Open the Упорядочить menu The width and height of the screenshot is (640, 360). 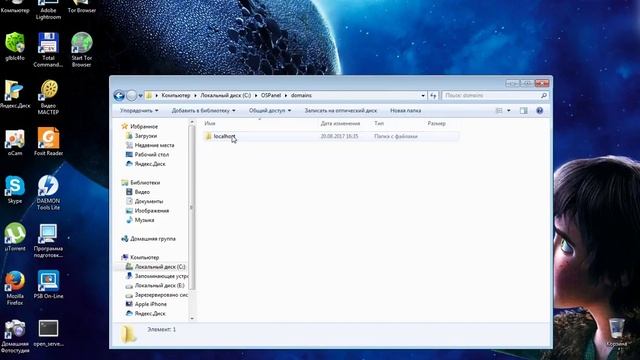[x=139, y=111]
